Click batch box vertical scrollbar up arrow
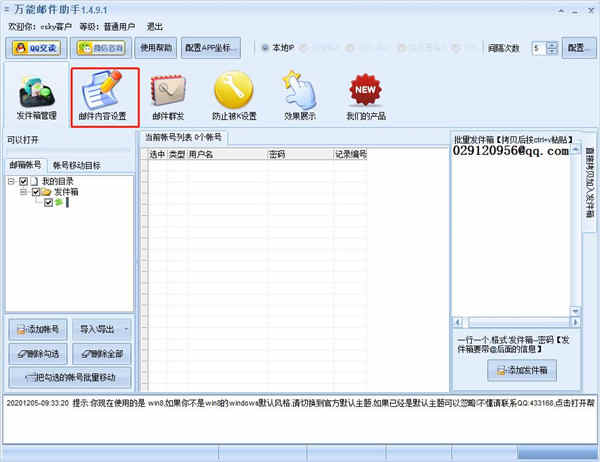The width and height of the screenshot is (600, 462). pos(575,150)
